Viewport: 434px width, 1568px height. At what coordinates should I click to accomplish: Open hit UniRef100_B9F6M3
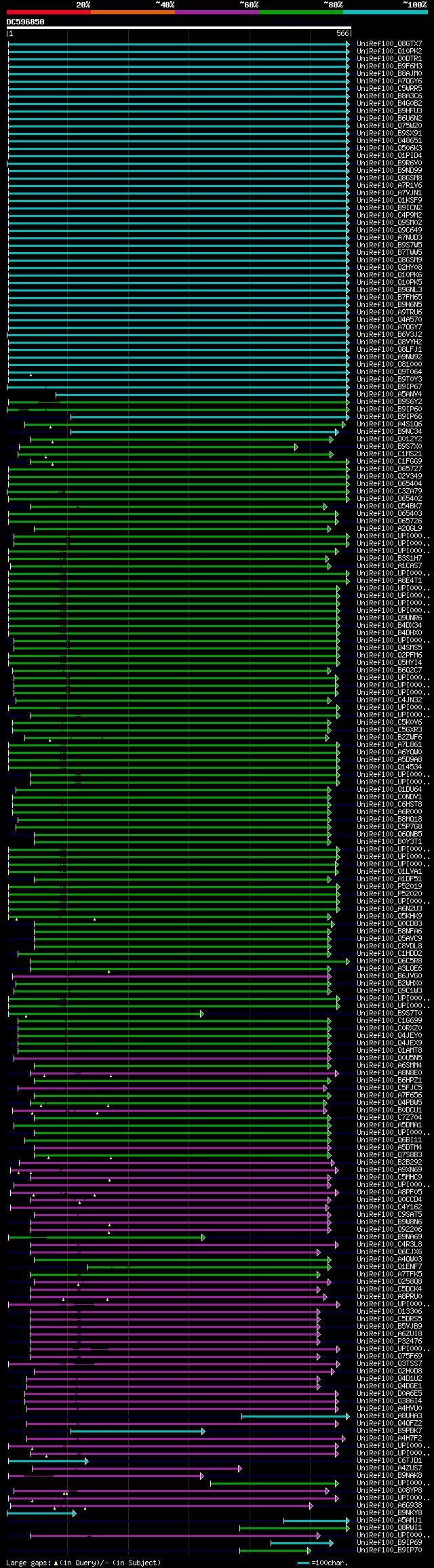tap(389, 66)
